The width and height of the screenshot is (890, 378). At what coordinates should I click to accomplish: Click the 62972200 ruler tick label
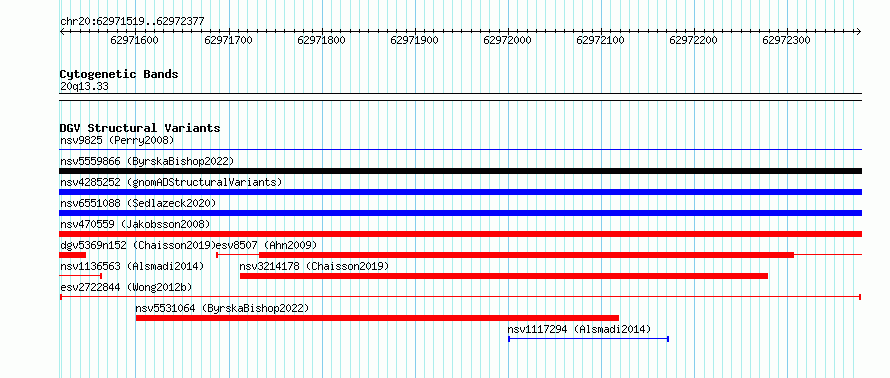click(694, 40)
